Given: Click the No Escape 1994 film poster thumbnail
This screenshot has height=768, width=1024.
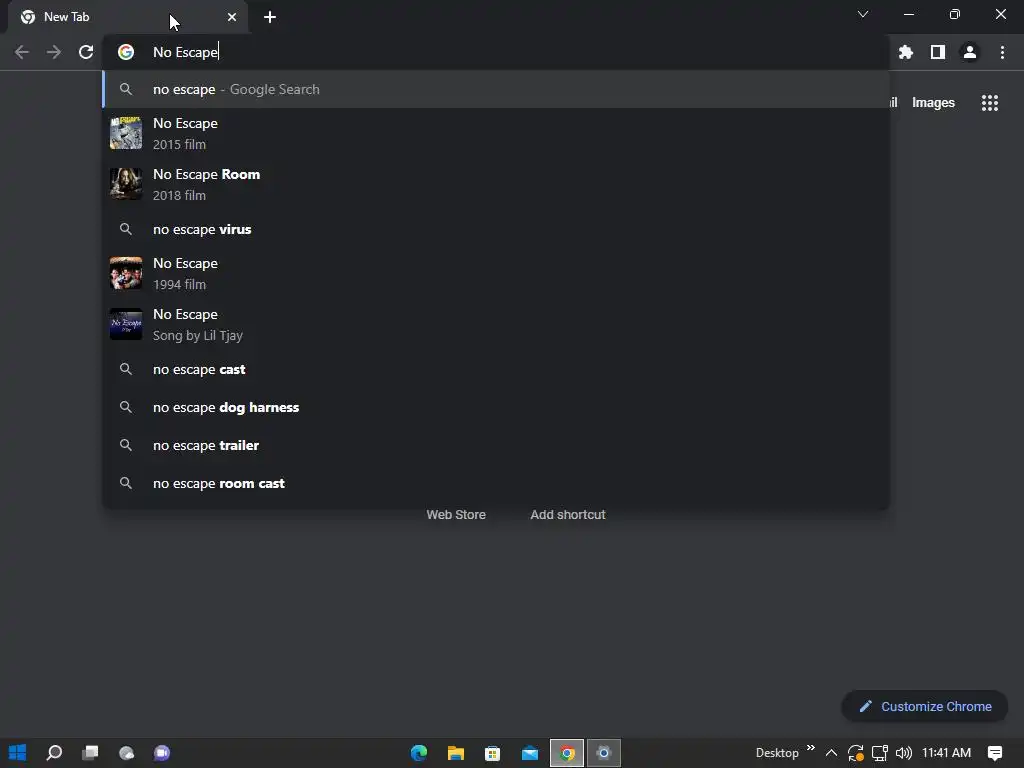Looking at the screenshot, I should [126, 273].
